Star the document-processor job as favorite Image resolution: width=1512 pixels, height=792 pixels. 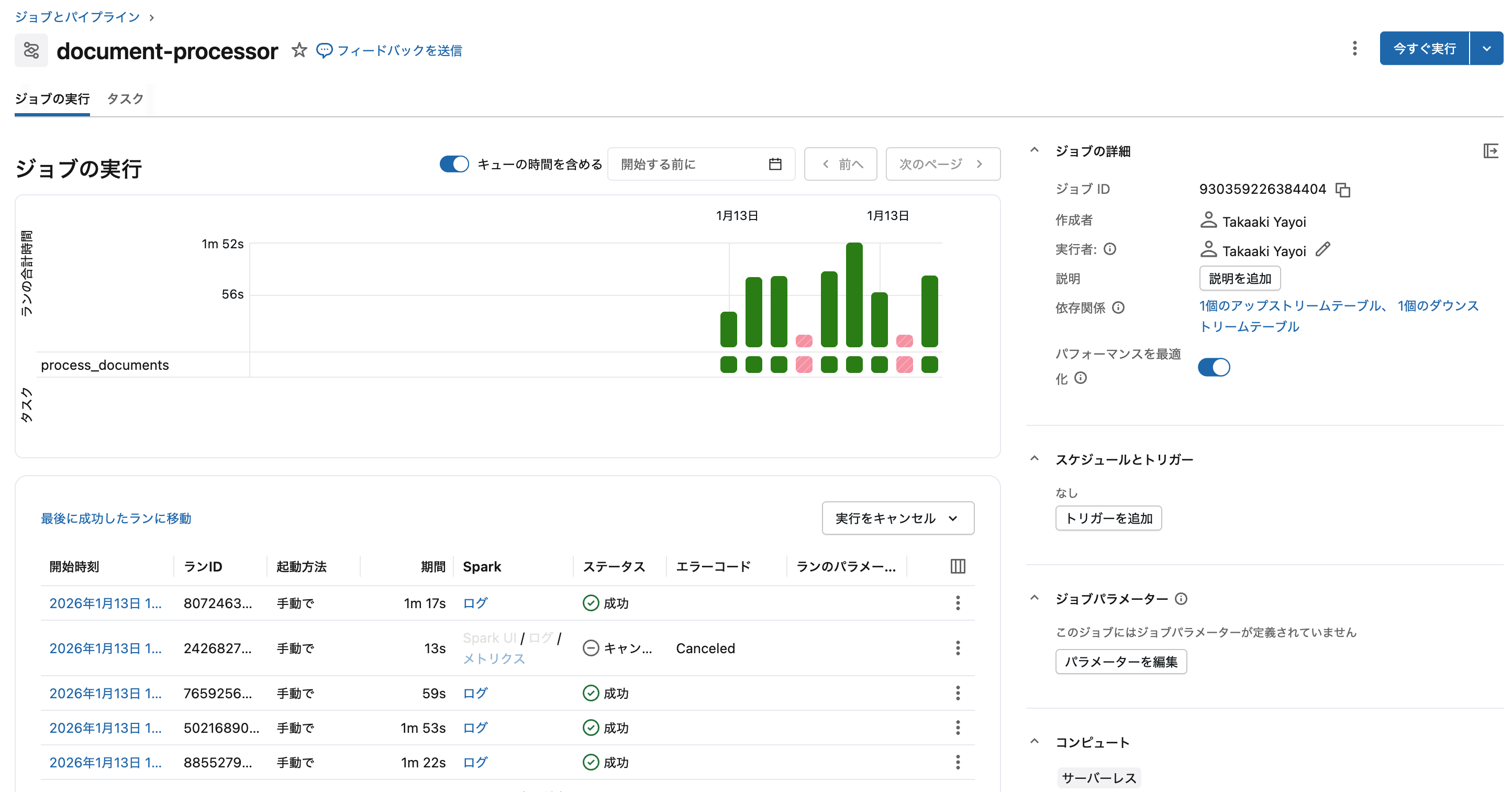click(299, 50)
